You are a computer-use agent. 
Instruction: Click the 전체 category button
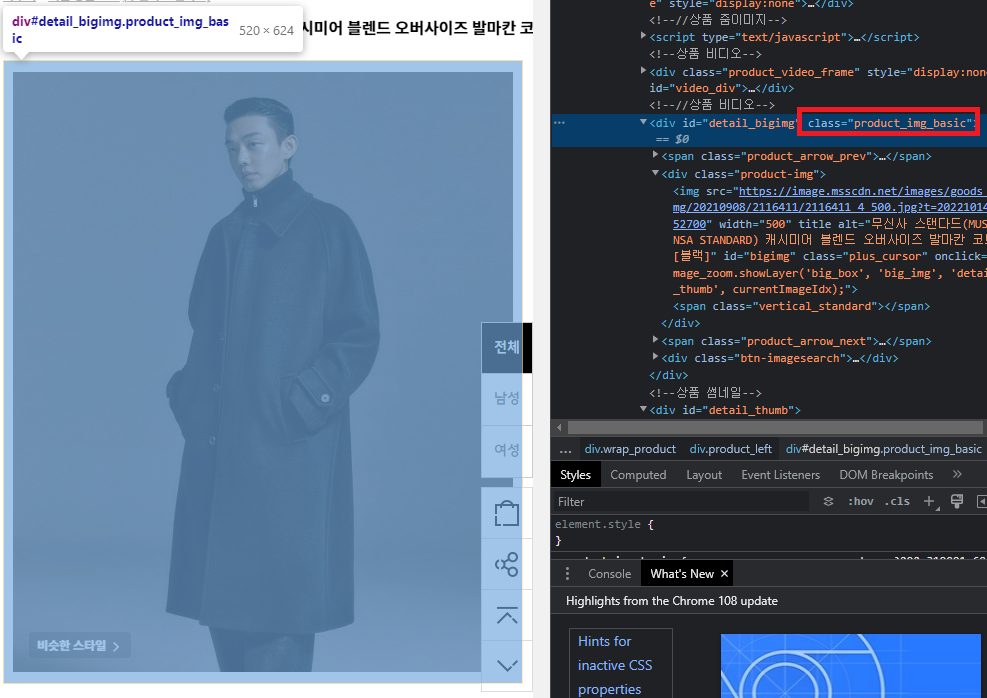click(x=507, y=347)
